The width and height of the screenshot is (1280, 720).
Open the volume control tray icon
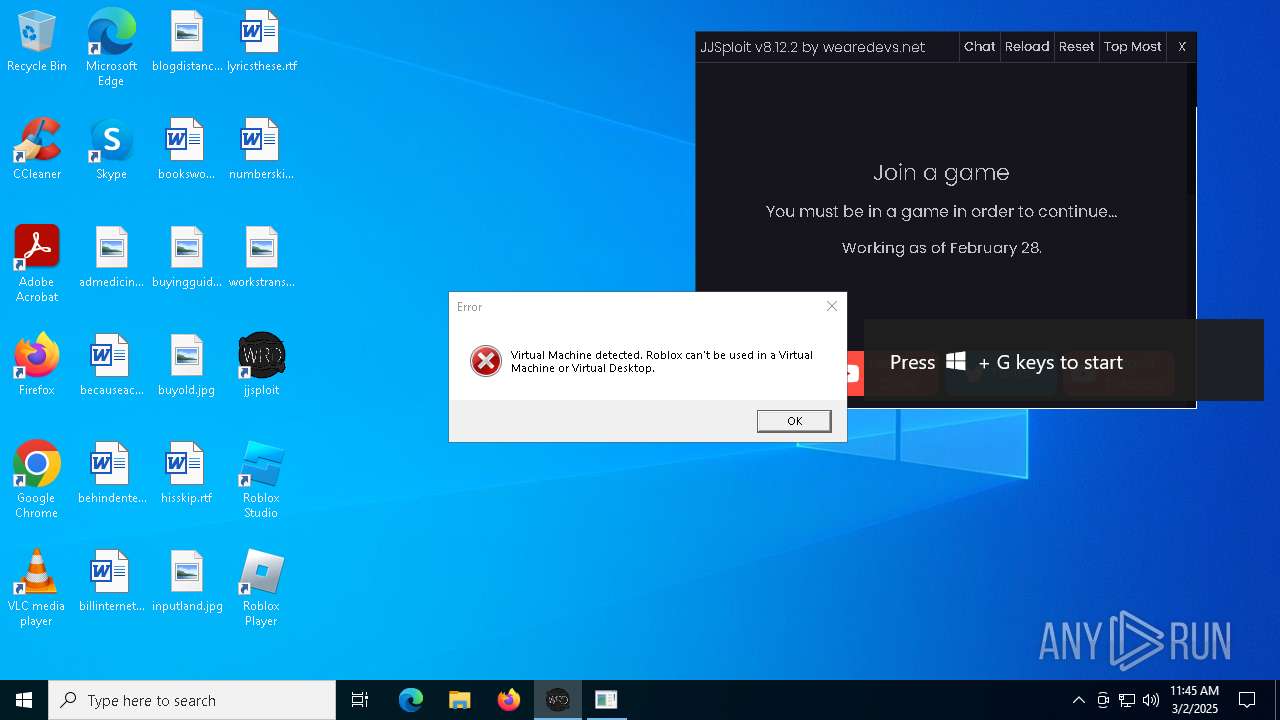click(x=1151, y=700)
